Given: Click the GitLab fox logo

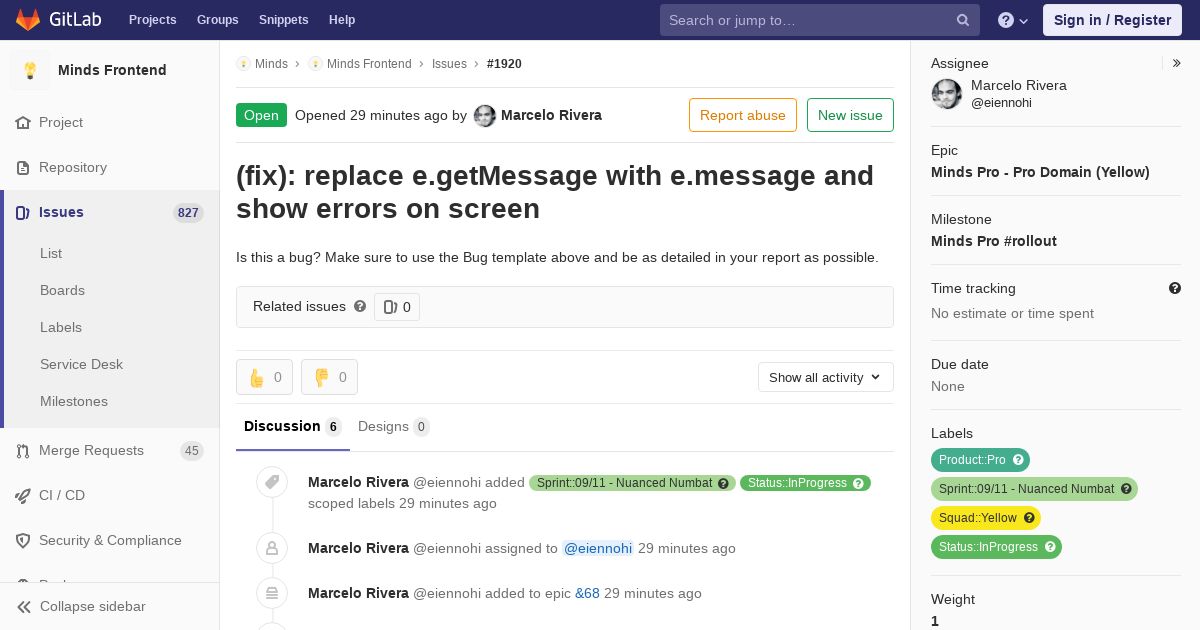Looking at the screenshot, I should click(28, 19).
